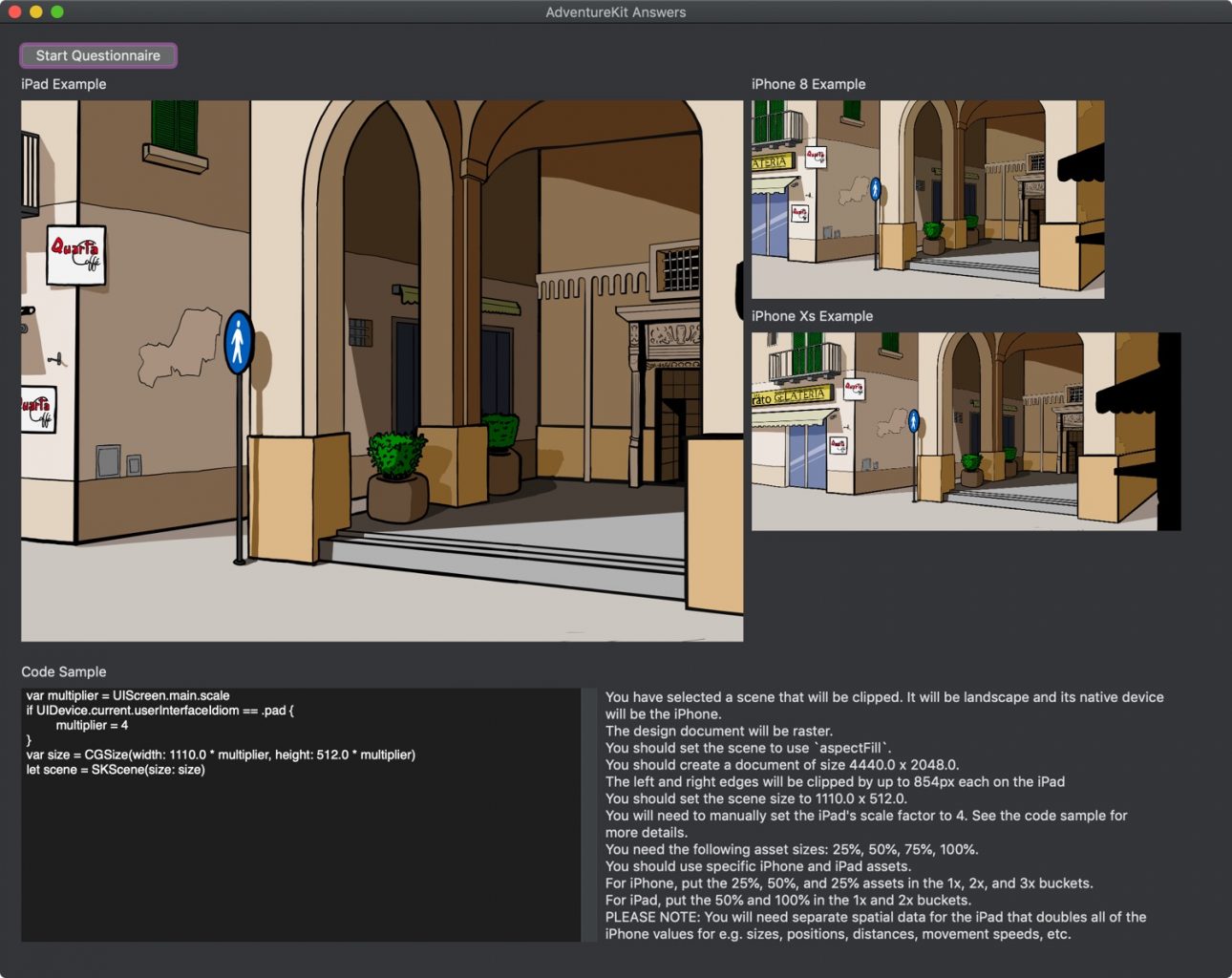This screenshot has width=1232, height=978.
Task: Click the 'if UIDevice.current.userInterfaceIdiom == .pad {' line
Action: (x=159, y=711)
